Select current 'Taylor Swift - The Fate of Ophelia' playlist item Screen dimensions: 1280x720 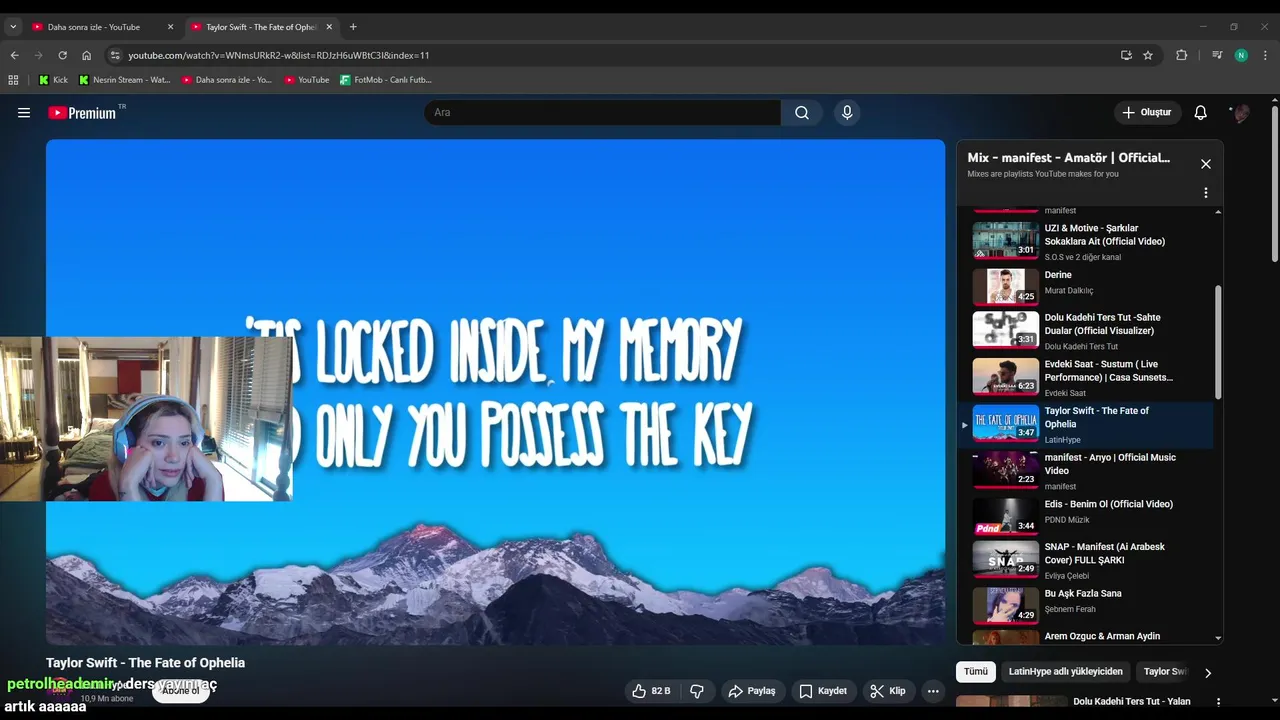pyautogui.click(x=1083, y=424)
